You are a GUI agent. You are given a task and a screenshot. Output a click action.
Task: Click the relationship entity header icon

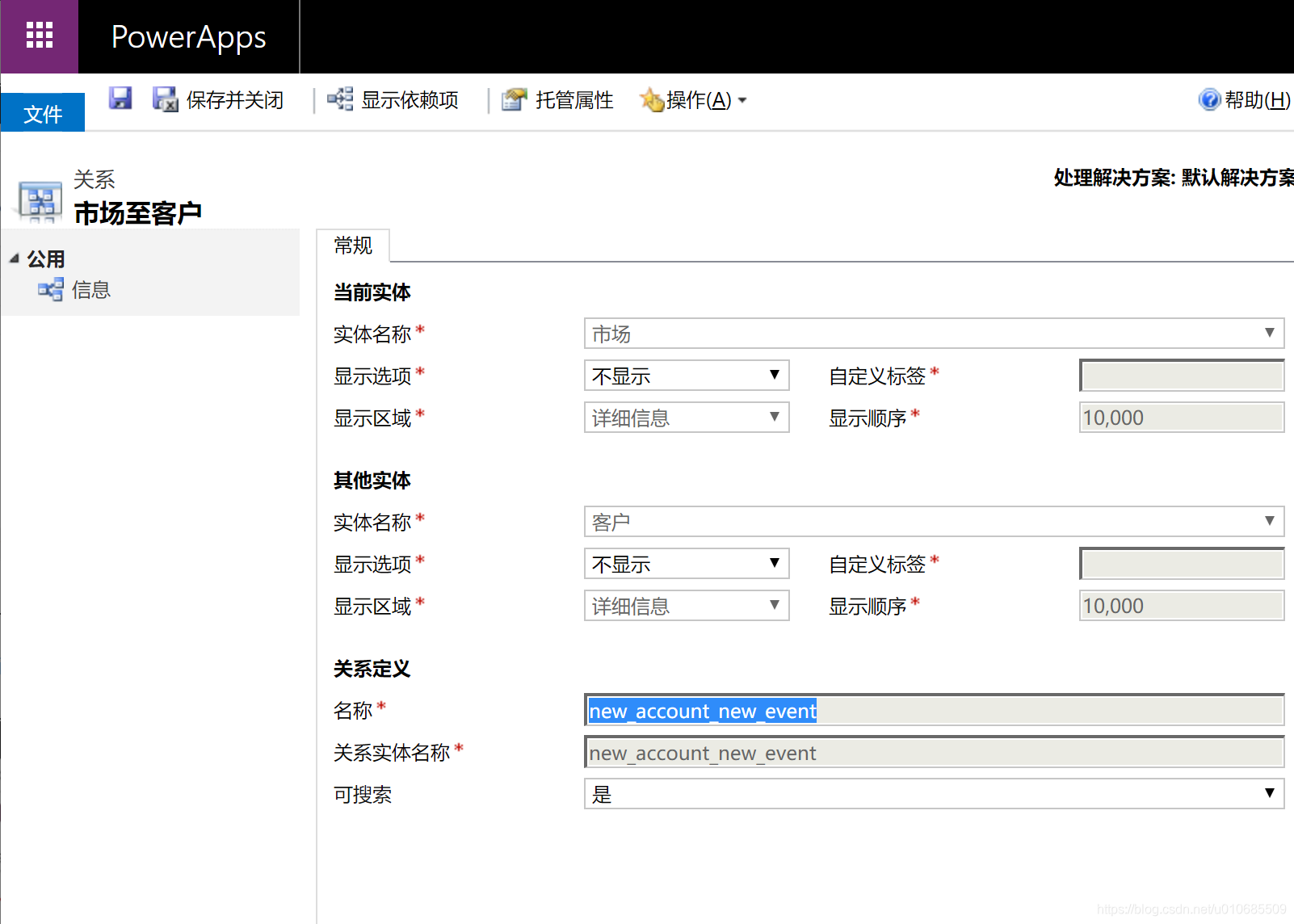[x=40, y=200]
